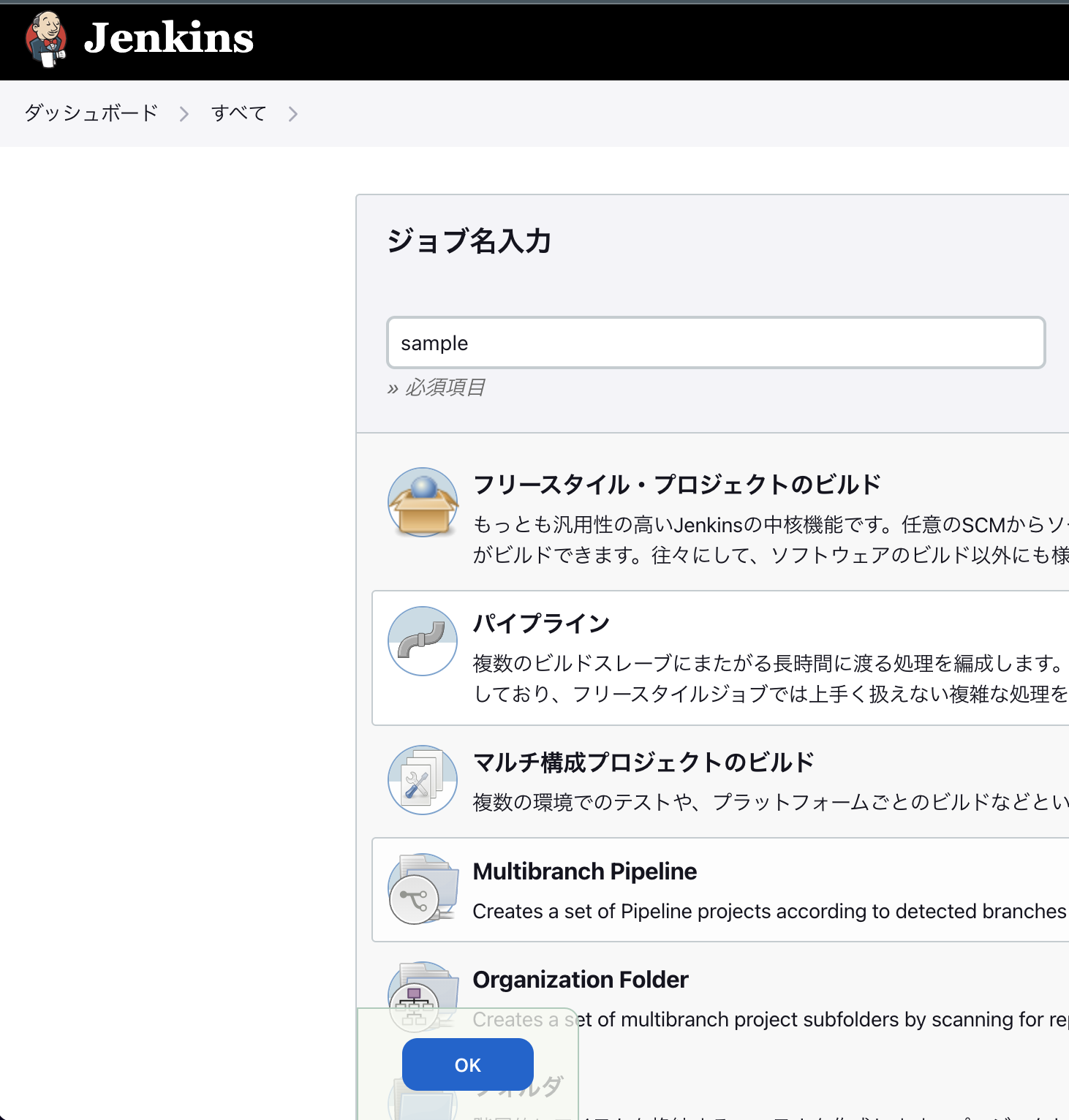Image resolution: width=1069 pixels, height=1120 pixels.
Task: Choose the Organization Folder job type
Action: click(x=580, y=980)
